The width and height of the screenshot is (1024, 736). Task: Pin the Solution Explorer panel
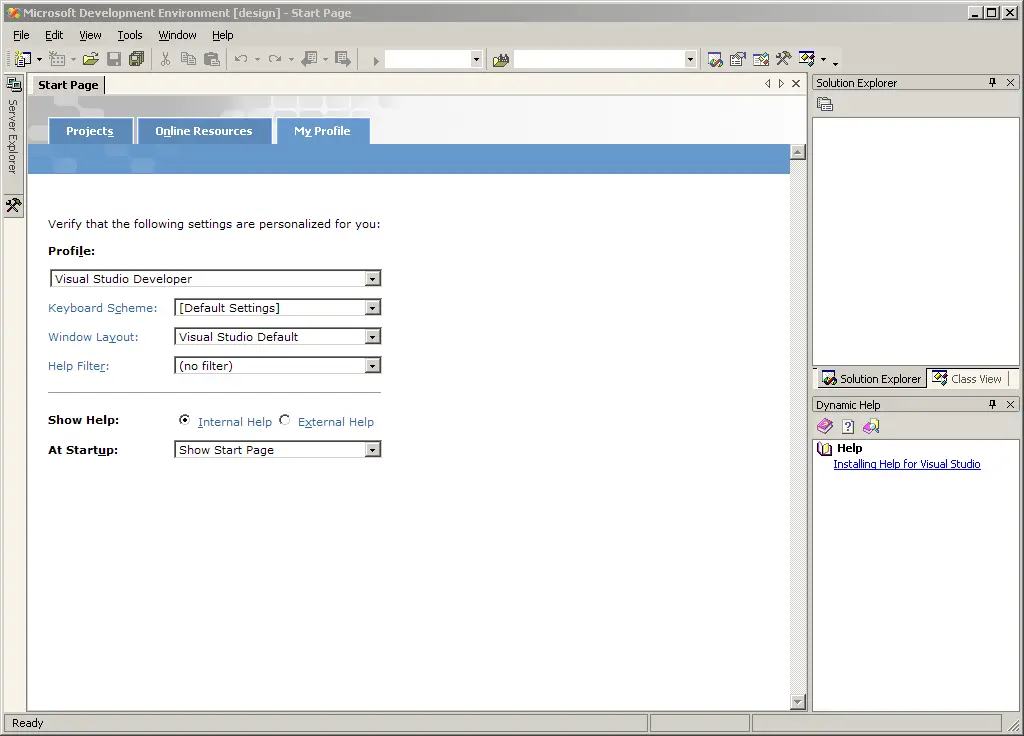tap(993, 82)
